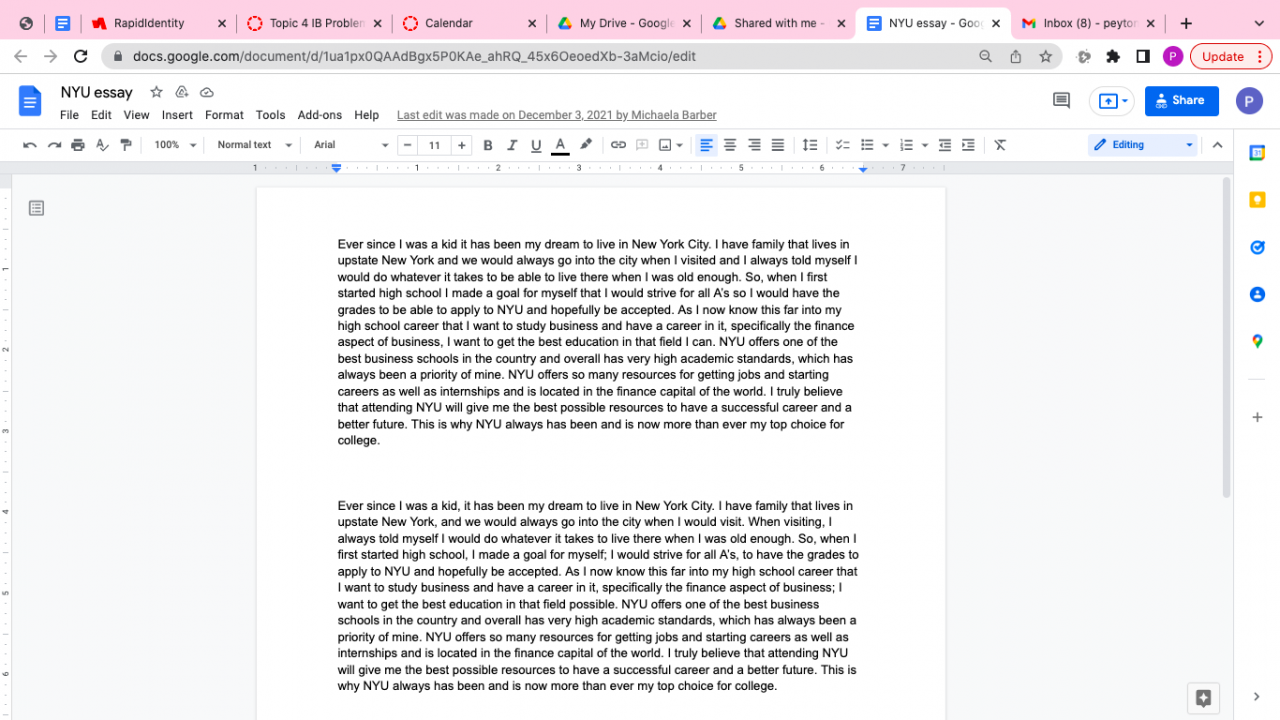The height and width of the screenshot is (720, 1280).
Task: Reload the page in Chrome
Action: click(81, 57)
